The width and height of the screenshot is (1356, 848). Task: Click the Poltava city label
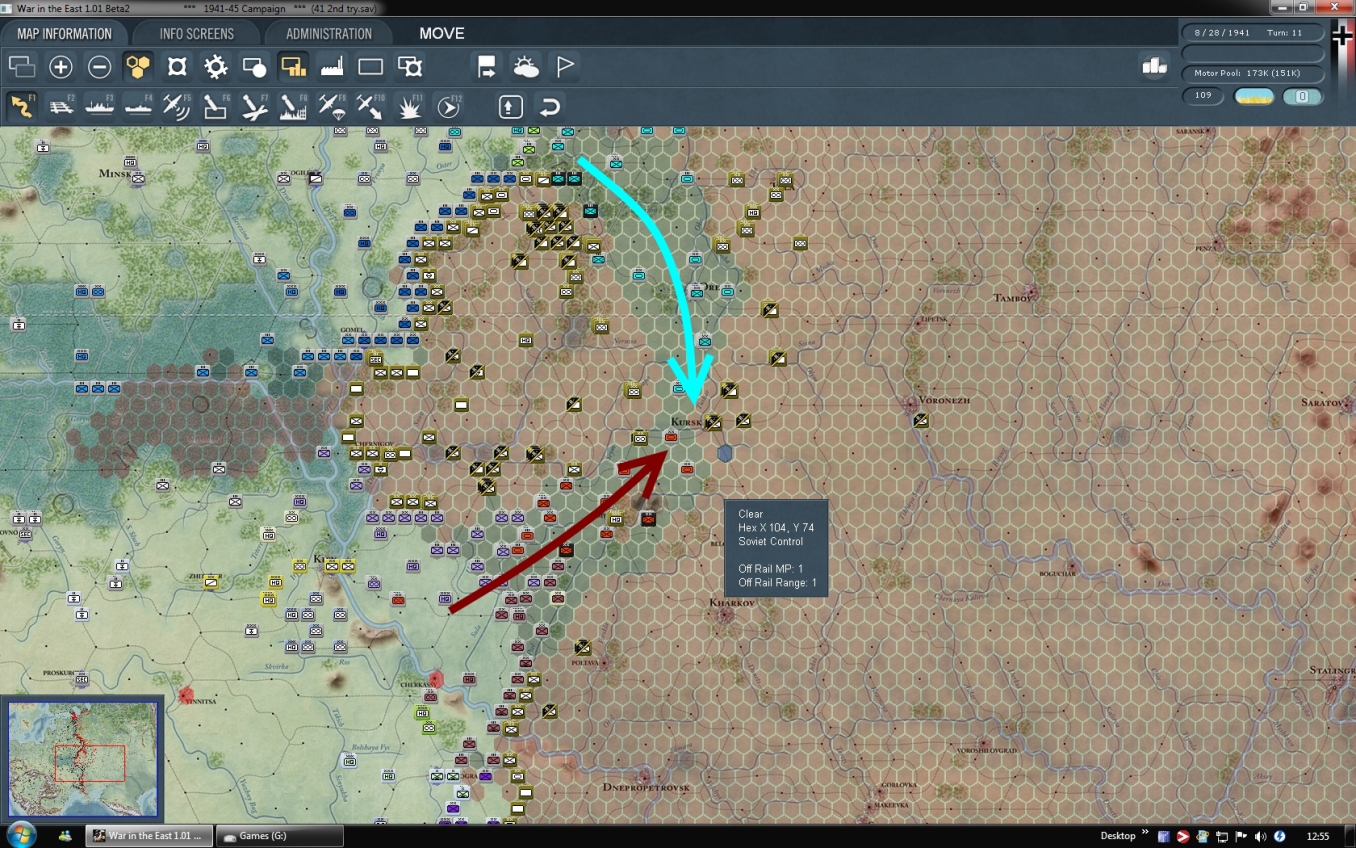point(587,662)
